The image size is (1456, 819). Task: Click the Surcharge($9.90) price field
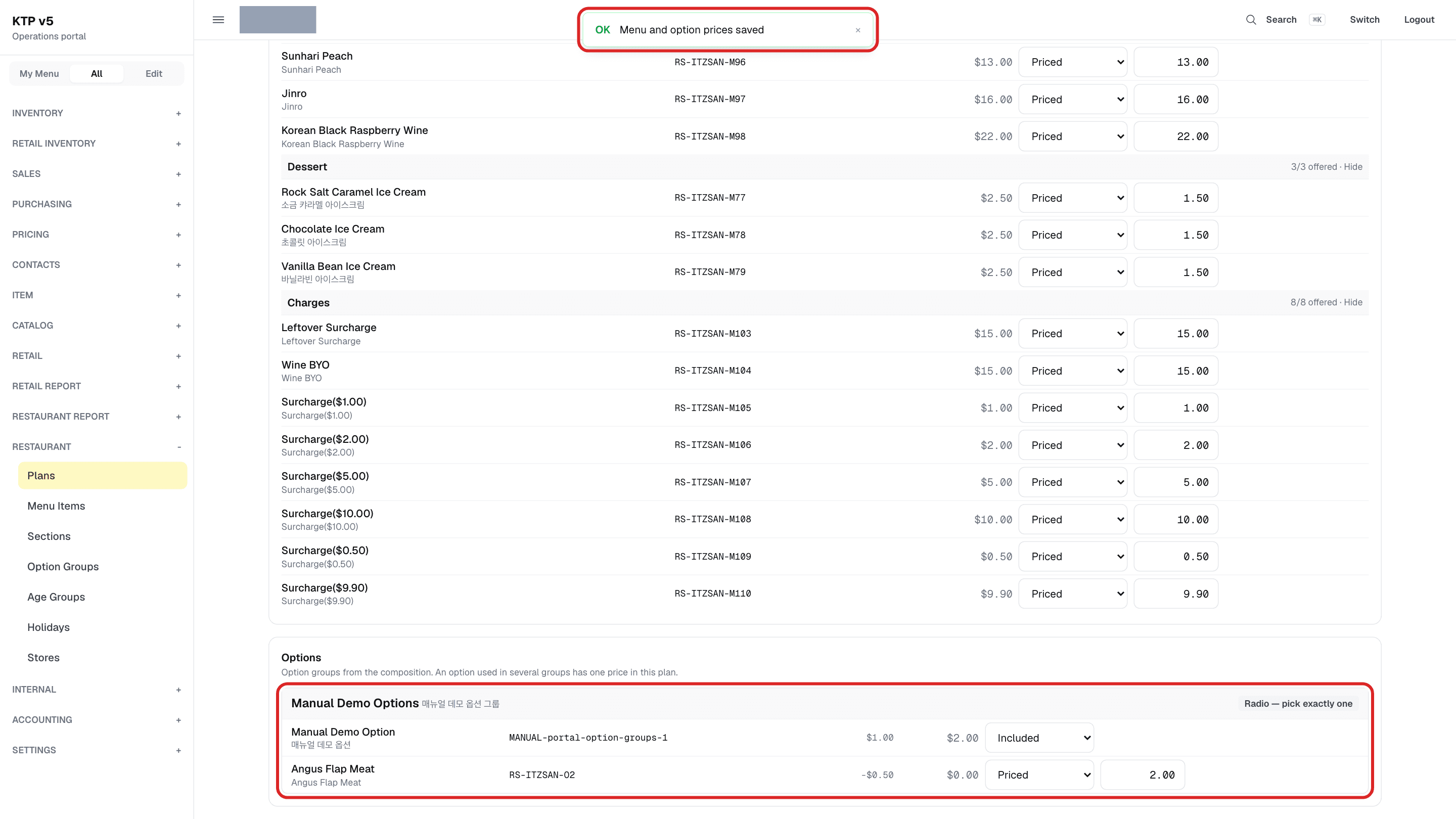pyautogui.click(x=1175, y=594)
